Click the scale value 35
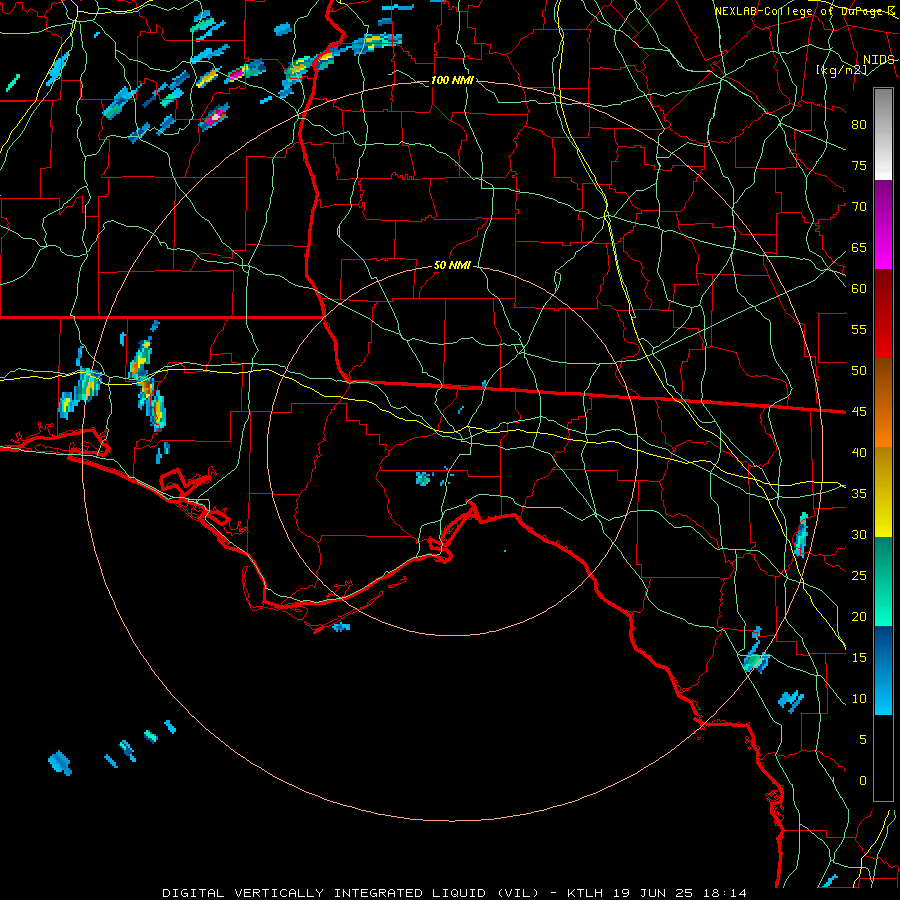The width and height of the screenshot is (900, 900). (x=859, y=494)
